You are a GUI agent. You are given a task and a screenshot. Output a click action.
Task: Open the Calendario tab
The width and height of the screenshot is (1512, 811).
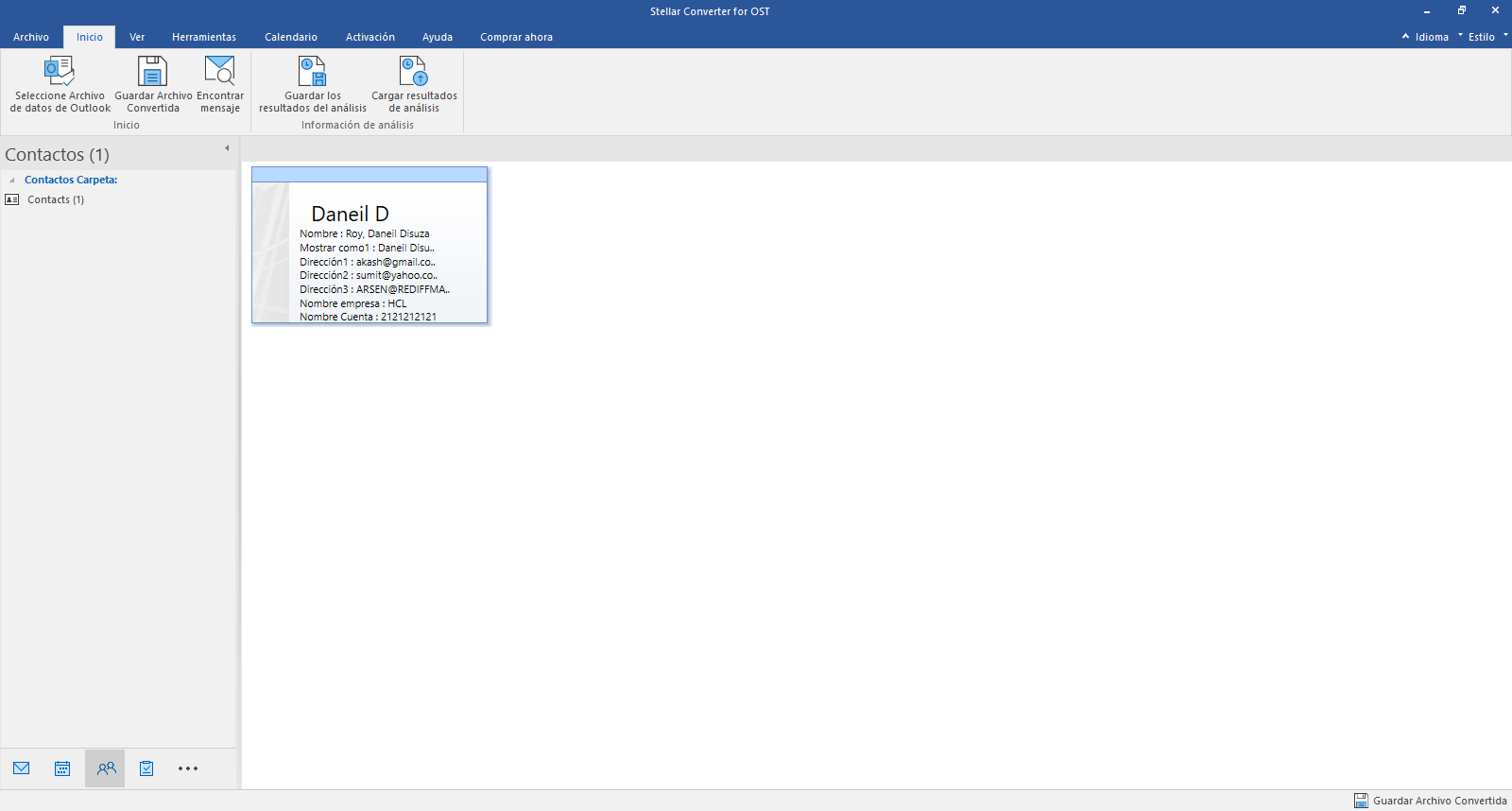pyautogui.click(x=291, y=37)
